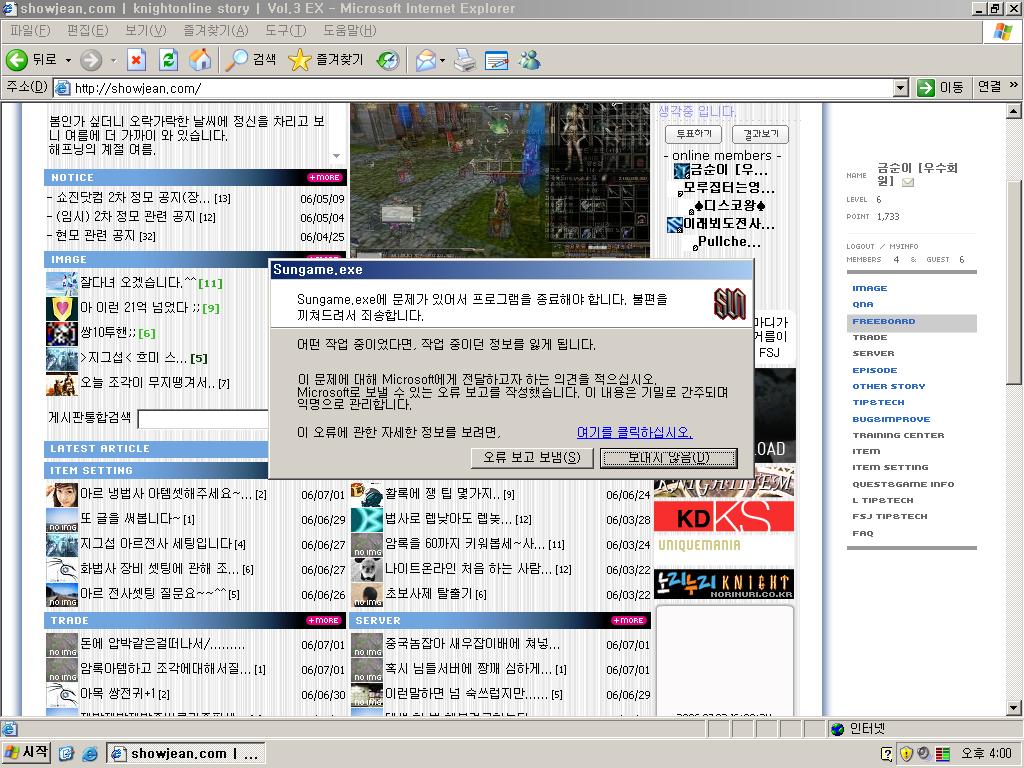Open the Messenger icon in the toolbar
The height and width of the screenshot is (768, 1024).
click(530, 60)
